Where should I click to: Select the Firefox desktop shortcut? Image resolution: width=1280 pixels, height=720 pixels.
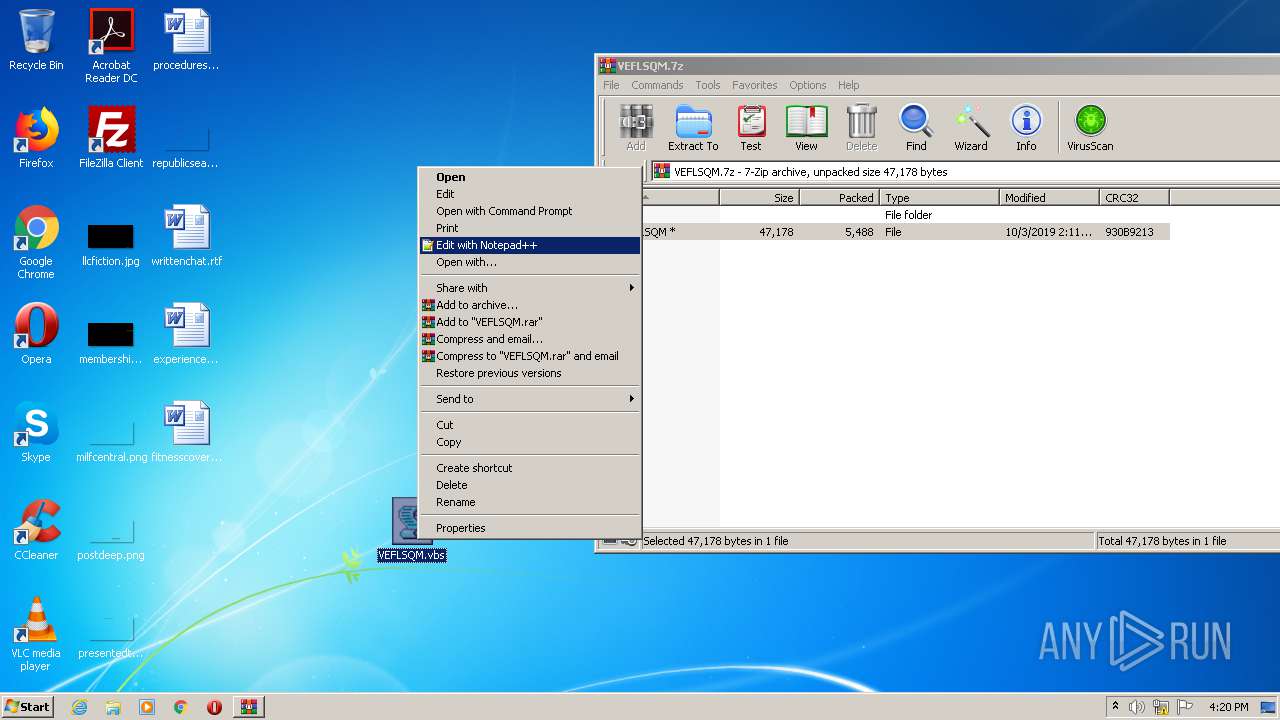coord(36,138)
